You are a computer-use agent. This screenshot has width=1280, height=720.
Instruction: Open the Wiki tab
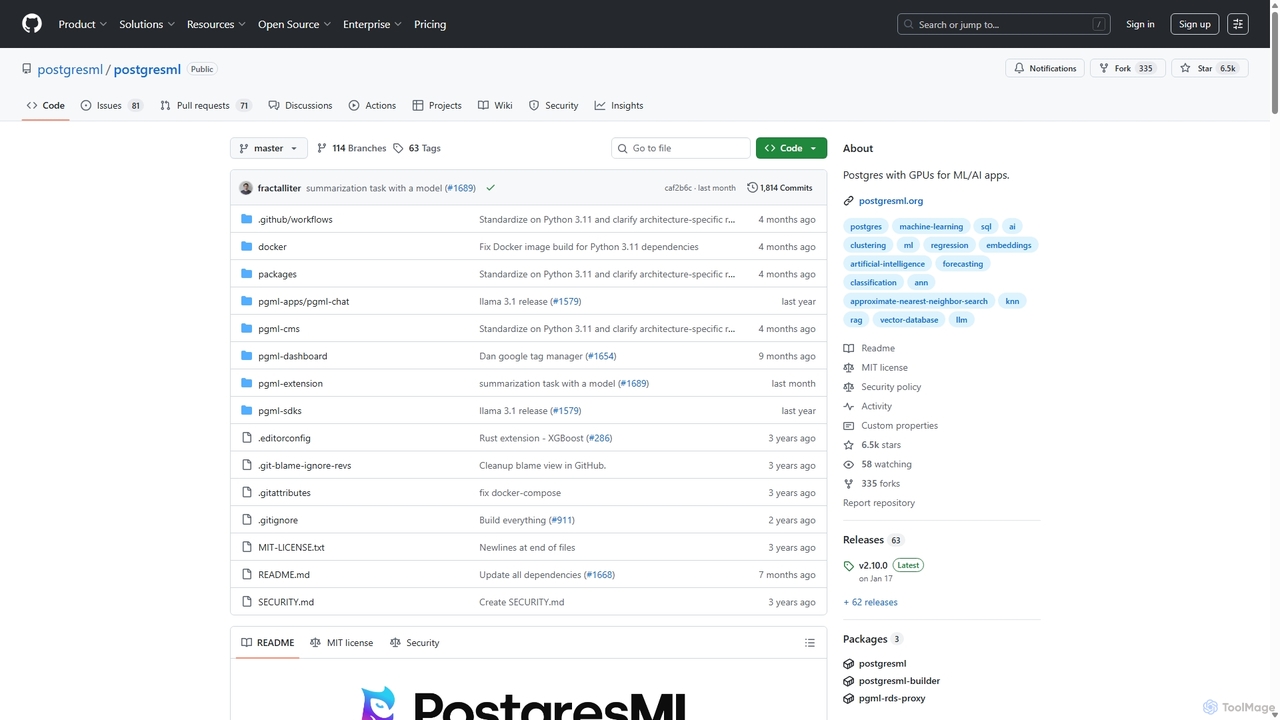click(x=495, y=105)
